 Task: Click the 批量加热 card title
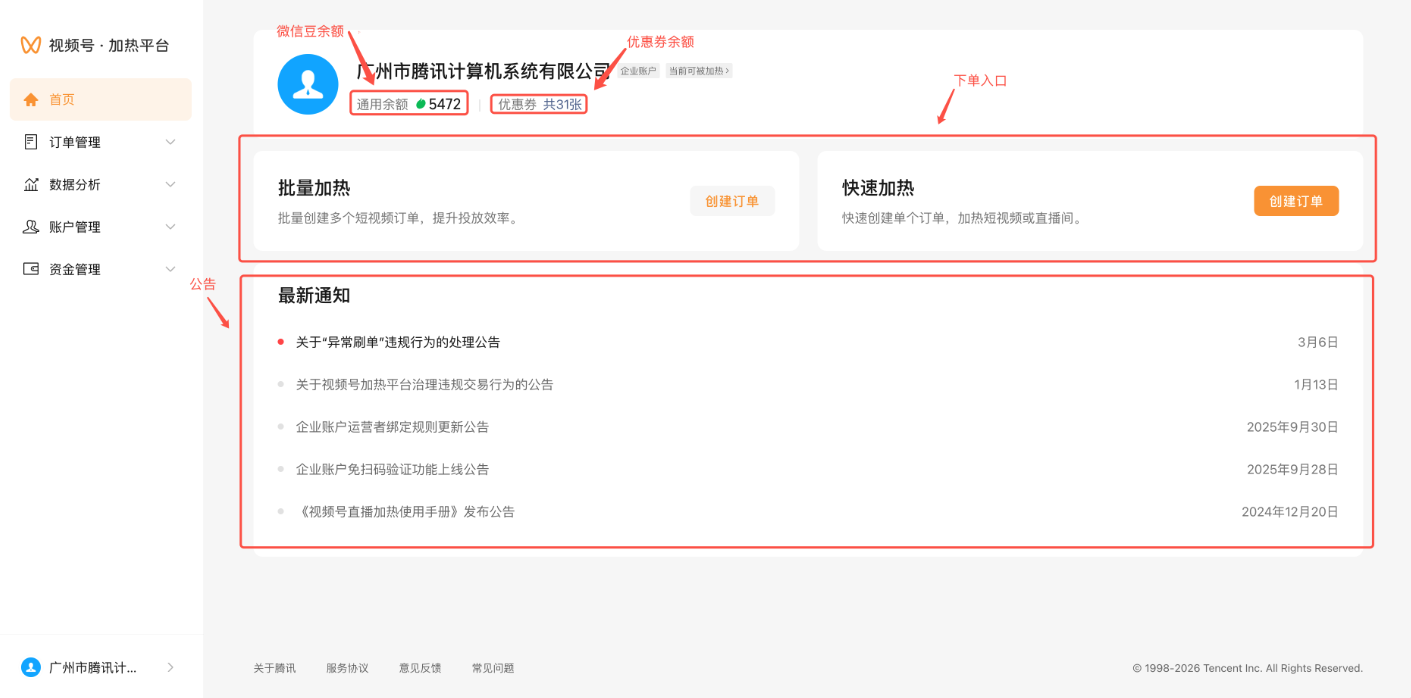[314, 188]
